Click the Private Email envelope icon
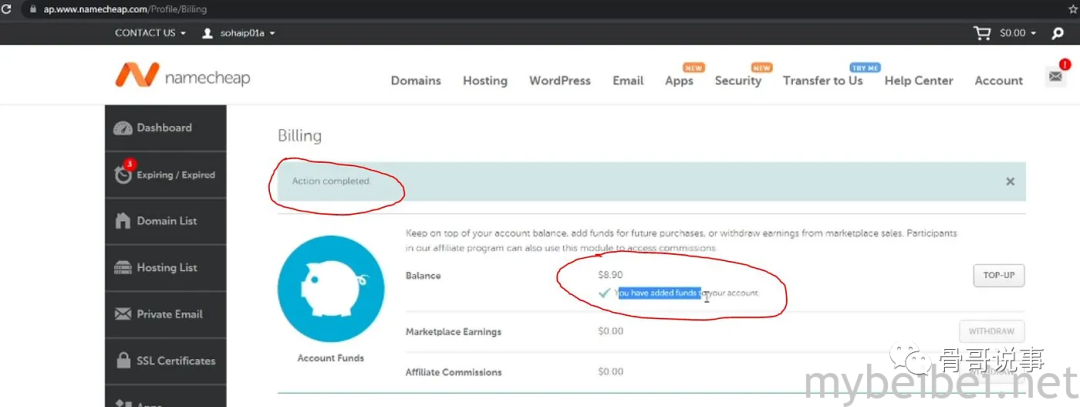Viewport: 1080px width, 407px height. click(123, 314)
